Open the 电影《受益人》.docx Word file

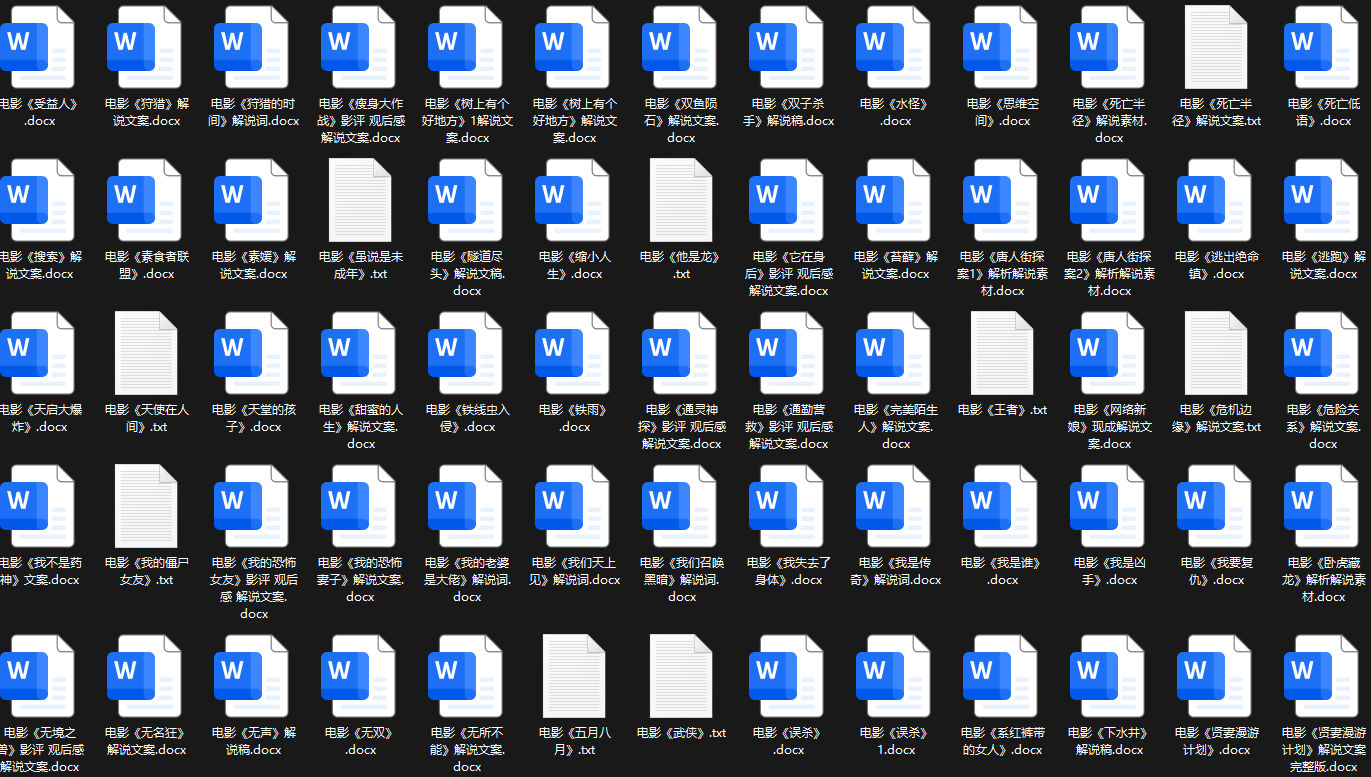point(38,44)
